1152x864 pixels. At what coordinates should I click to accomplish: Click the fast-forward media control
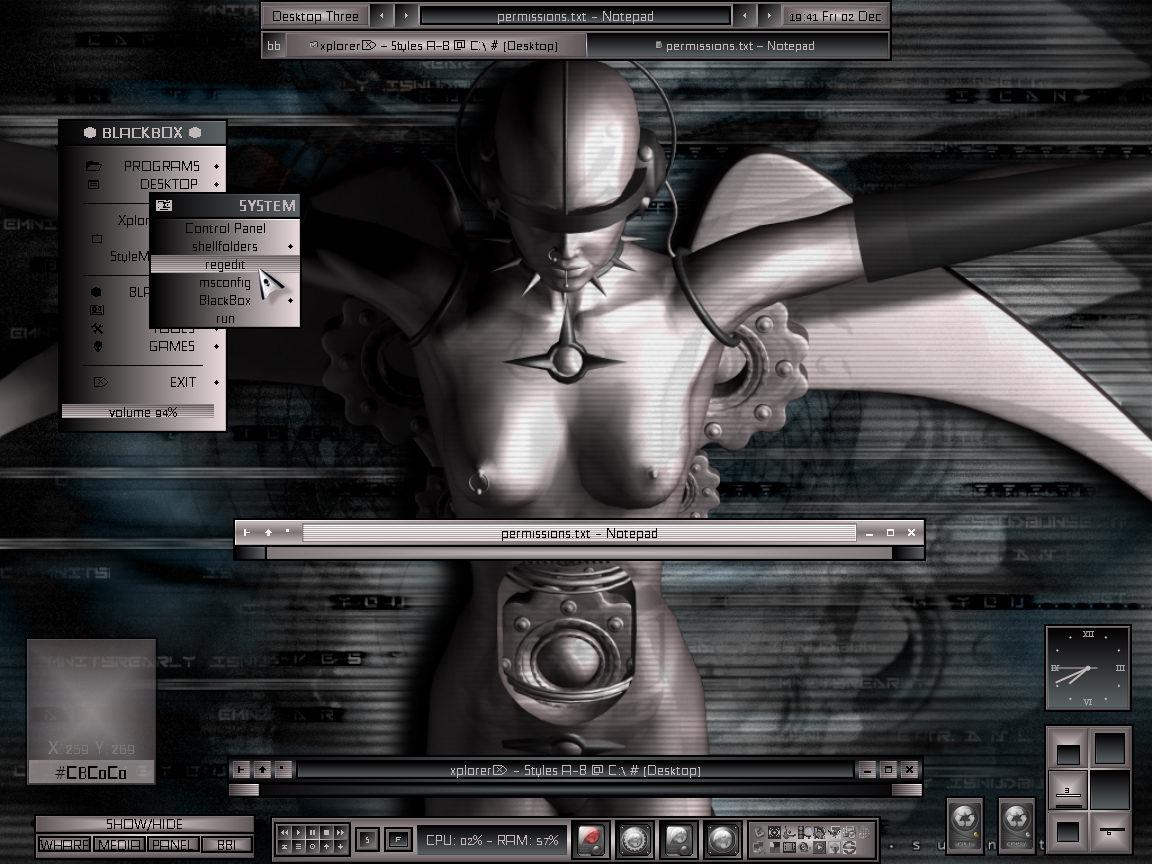point(340,832)
